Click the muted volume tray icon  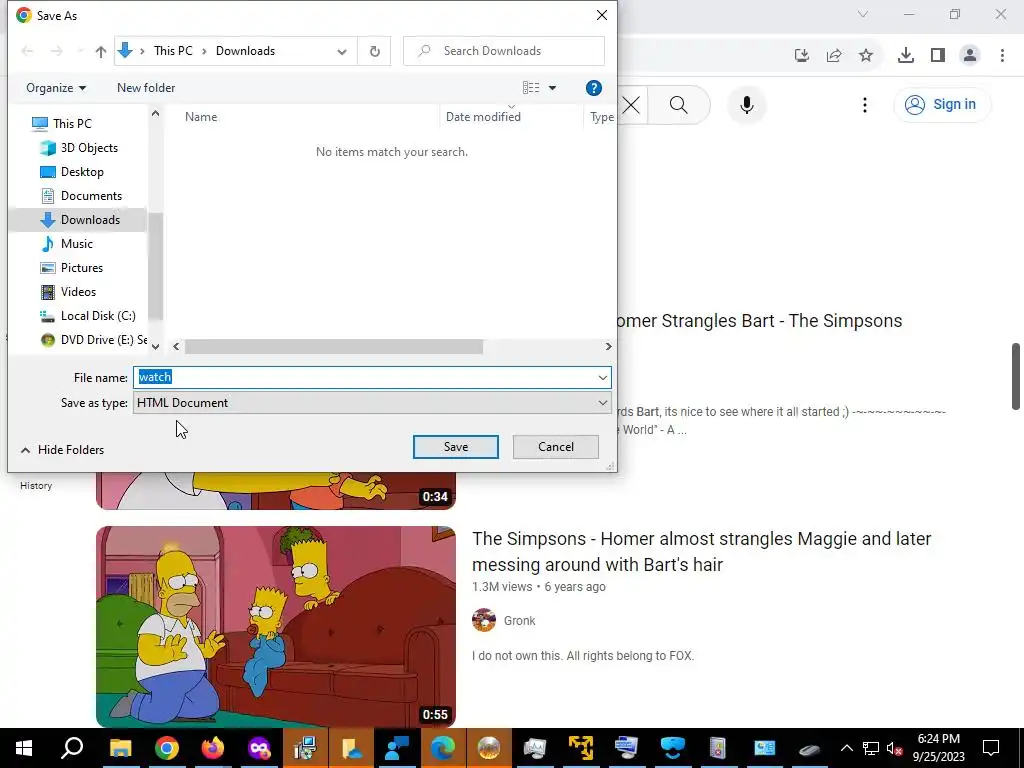895,748
